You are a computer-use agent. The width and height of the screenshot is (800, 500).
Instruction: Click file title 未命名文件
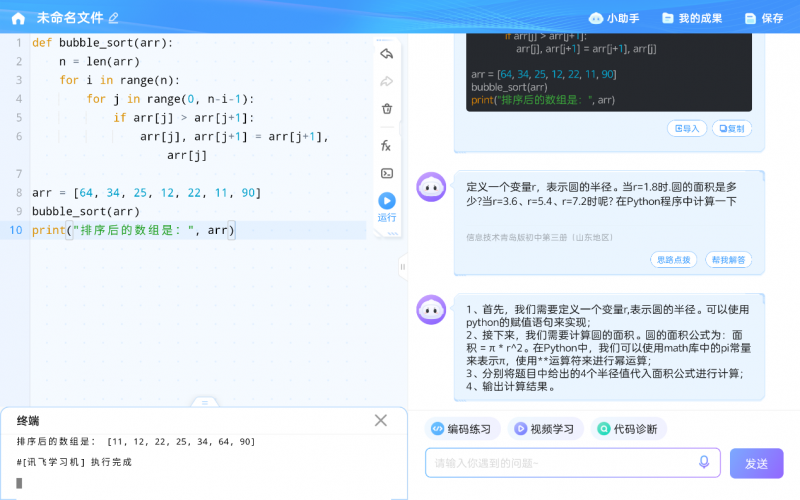pyautogui.click(x=70, y=18)
